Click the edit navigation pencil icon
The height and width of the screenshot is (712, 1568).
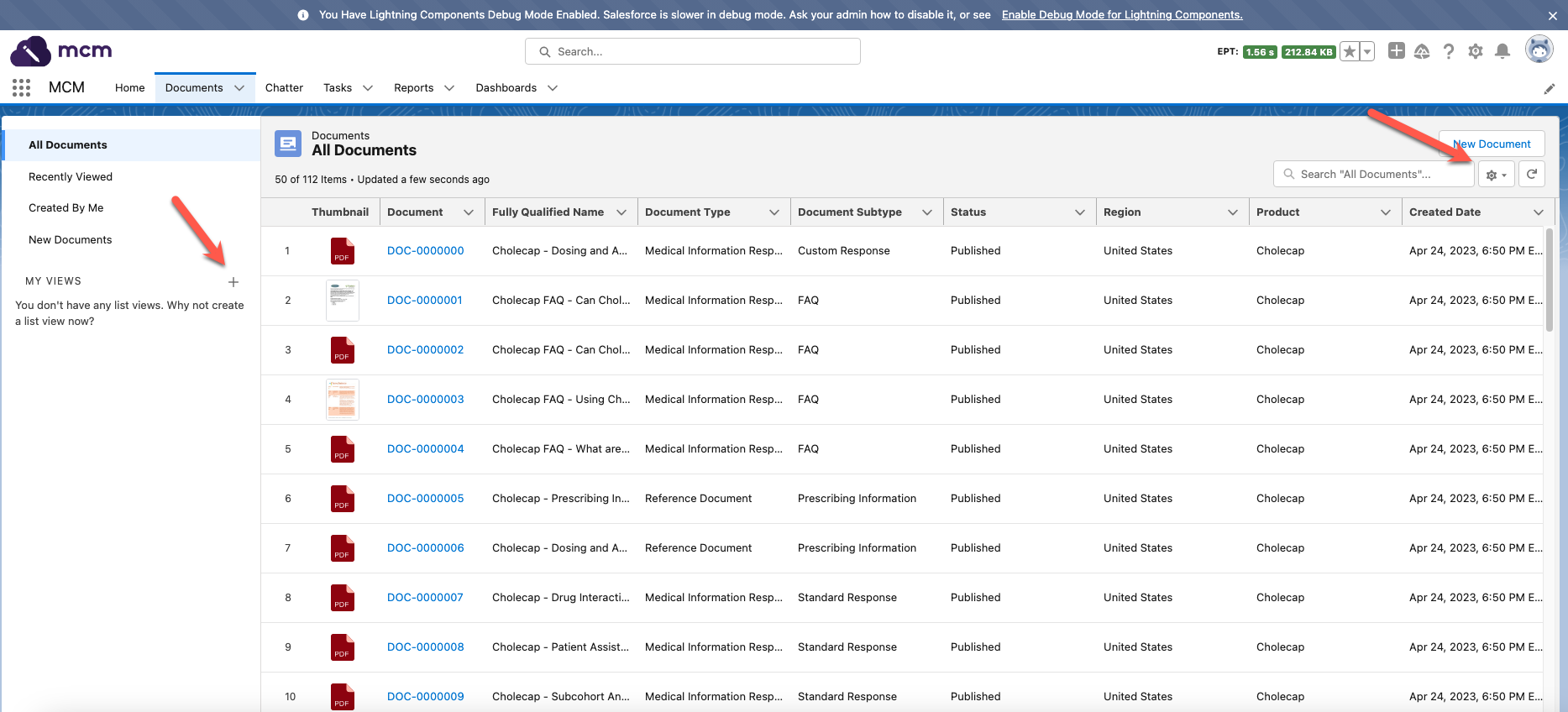[x=1550, y=88]
